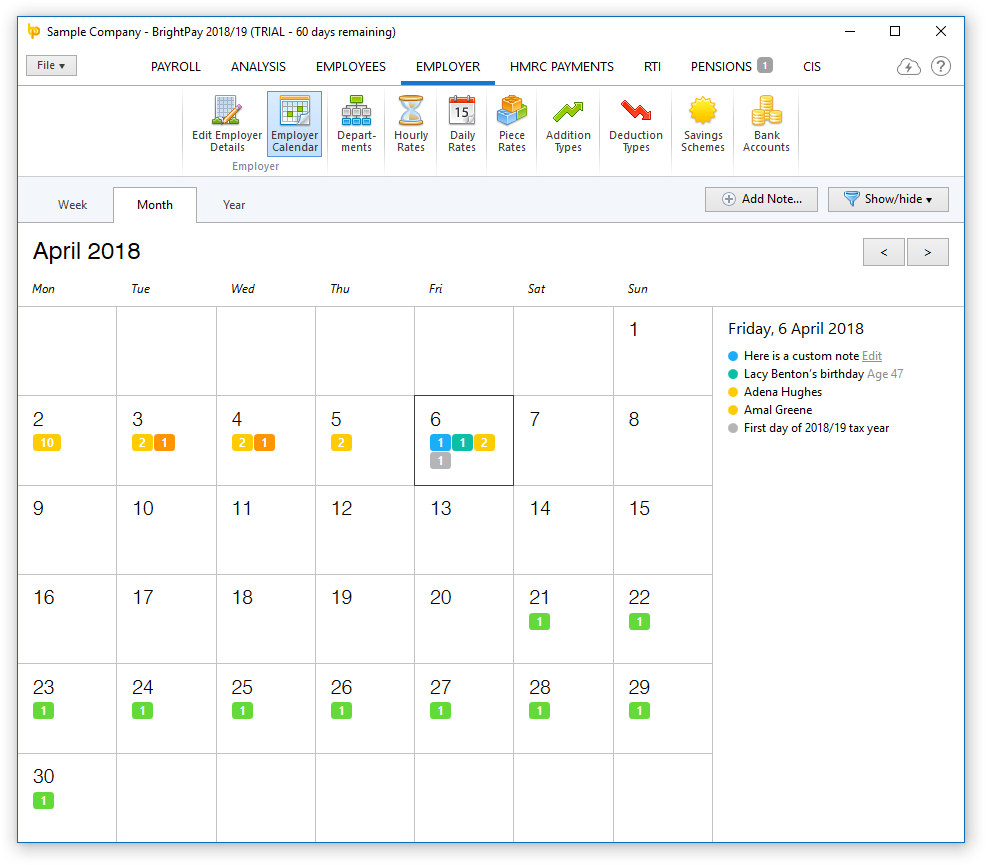Open the Departments settings
Screen dimensions: 986x865
[x=356, y=124]
